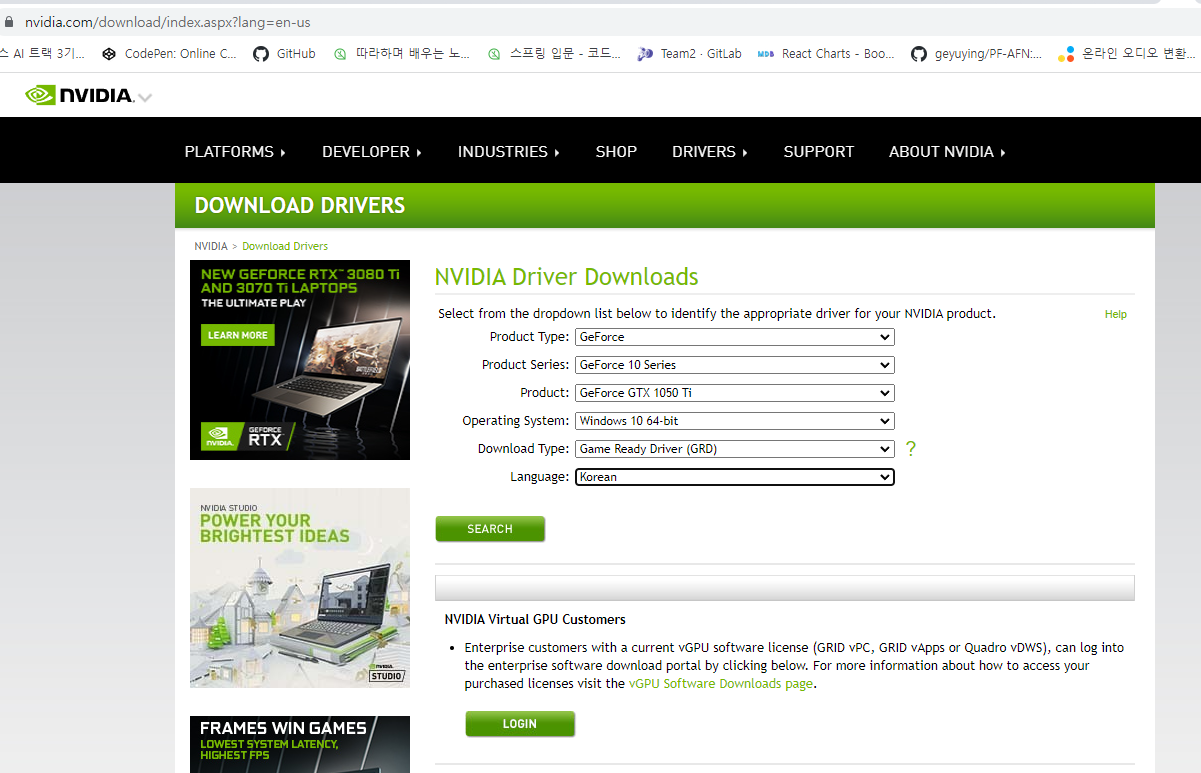
Task: Expand dropdown arrow next to NVIDIA logo
Action: (145, 98)
